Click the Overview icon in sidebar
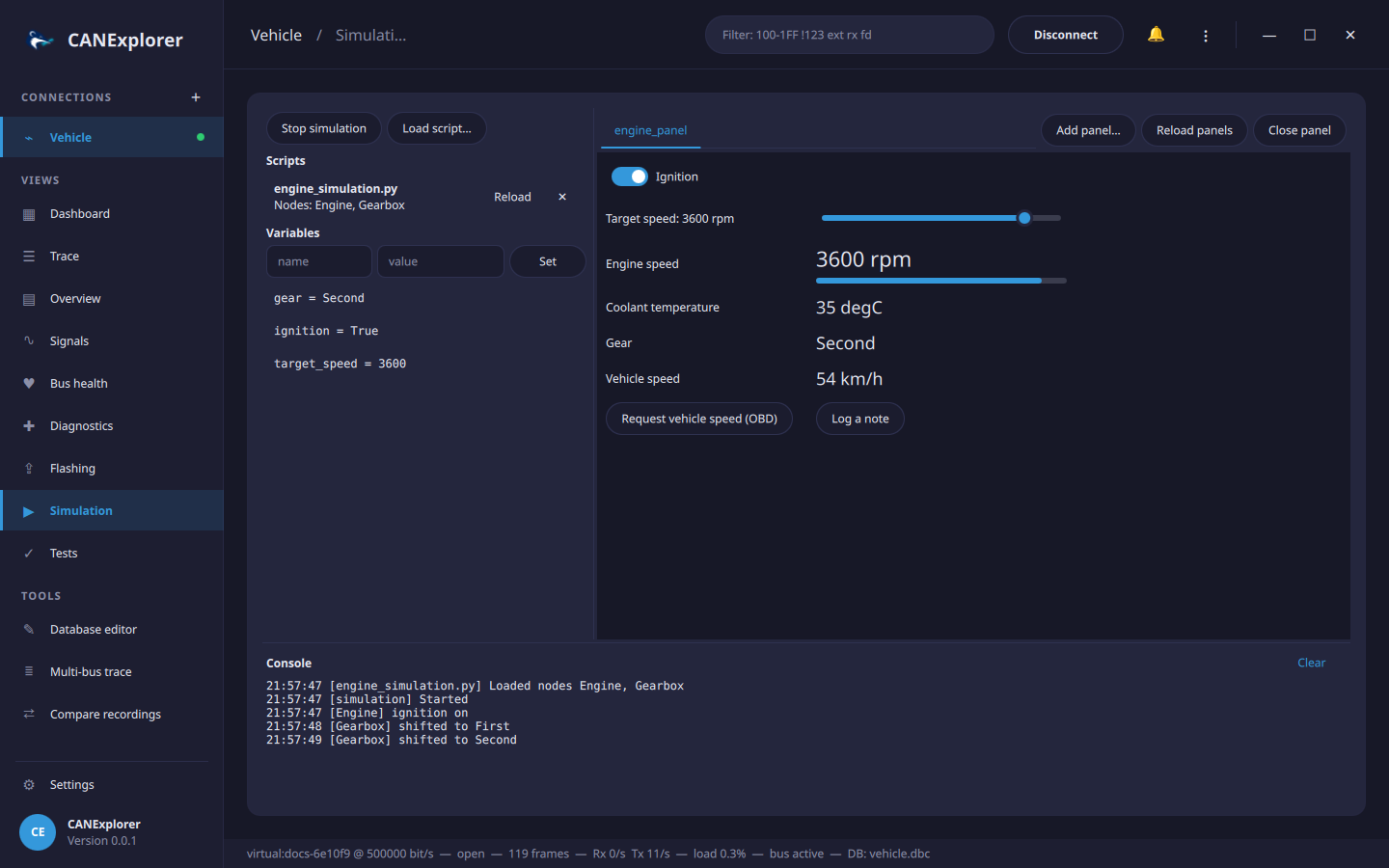This screenshot has height=868, width=1389. pyautogui.click(x=29, y=299)
